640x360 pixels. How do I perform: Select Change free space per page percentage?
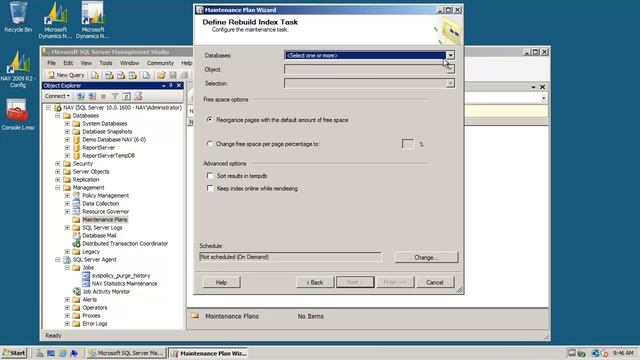210,144
